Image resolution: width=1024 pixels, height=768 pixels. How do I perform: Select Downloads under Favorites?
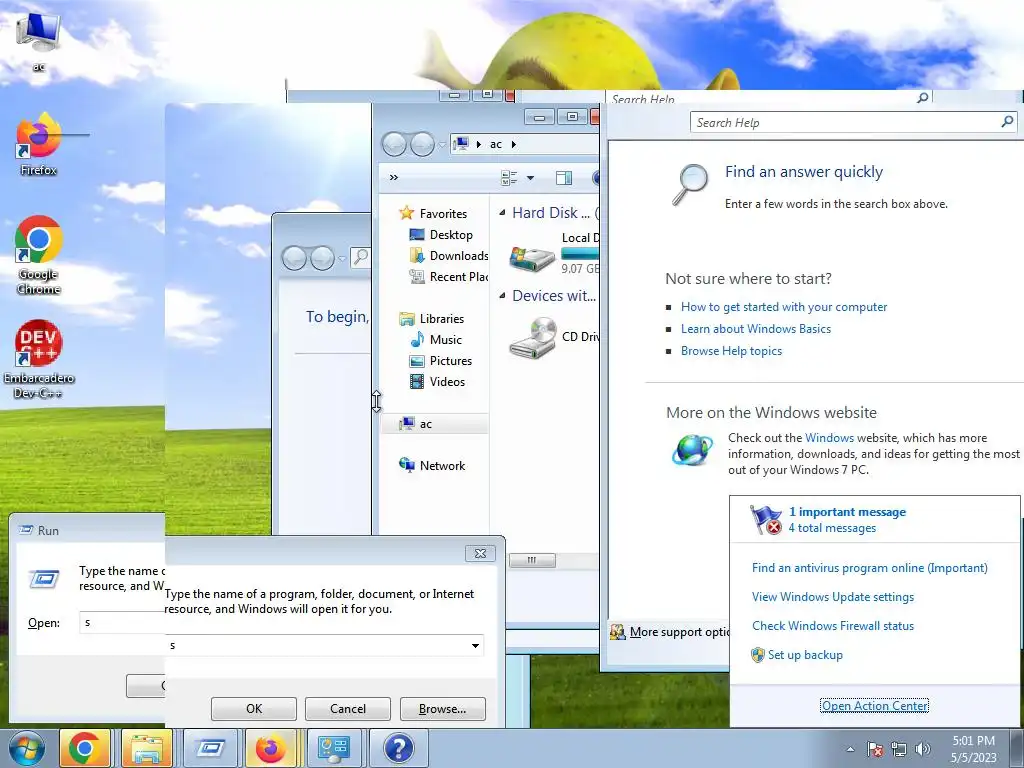pos(449,256)
